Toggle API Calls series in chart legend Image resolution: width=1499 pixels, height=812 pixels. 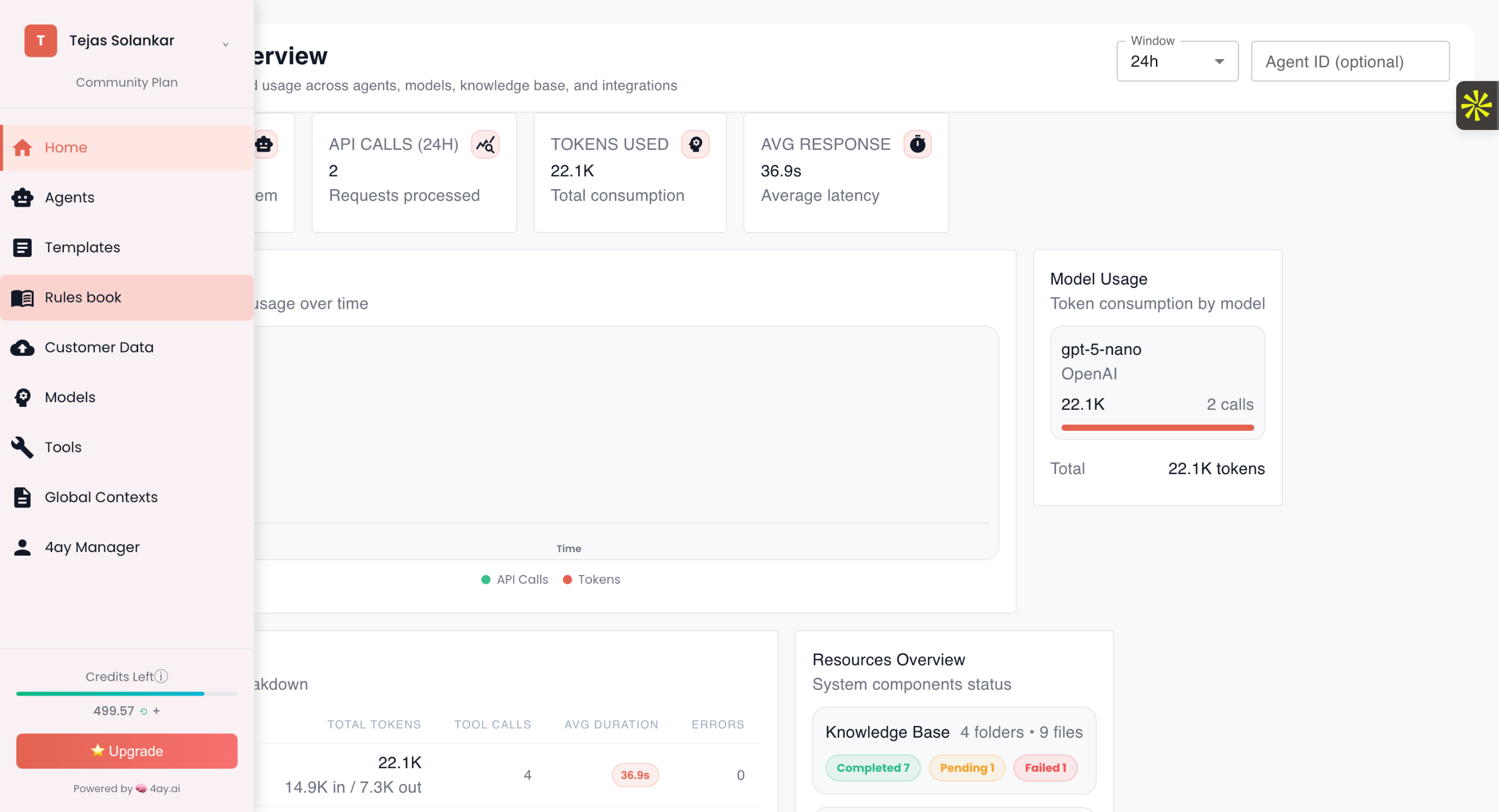coord(515,580)
